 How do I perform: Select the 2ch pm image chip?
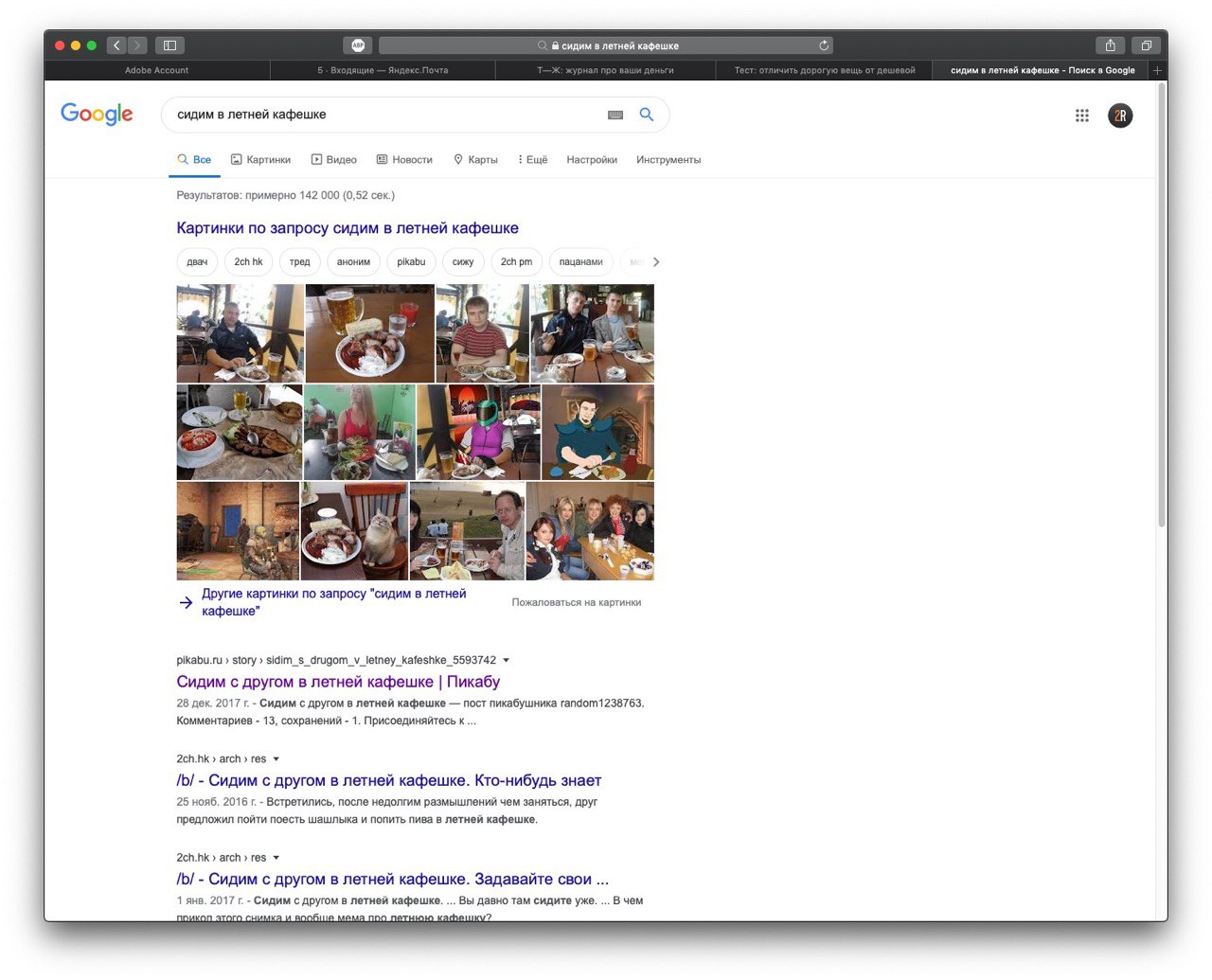click(x=516, y=262)
